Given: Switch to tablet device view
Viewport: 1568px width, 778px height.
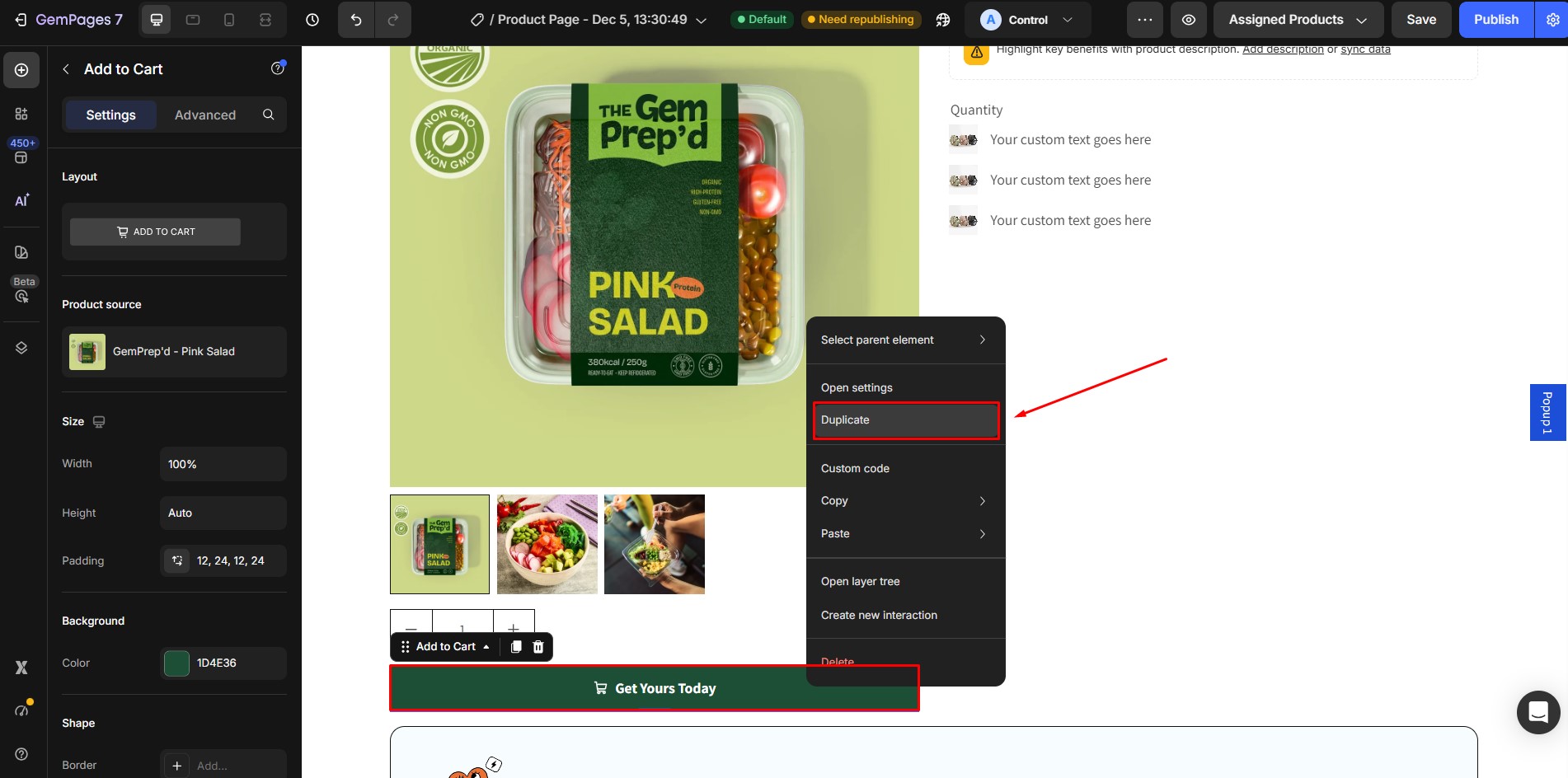Looking at the screenshot, I should 193,20.
